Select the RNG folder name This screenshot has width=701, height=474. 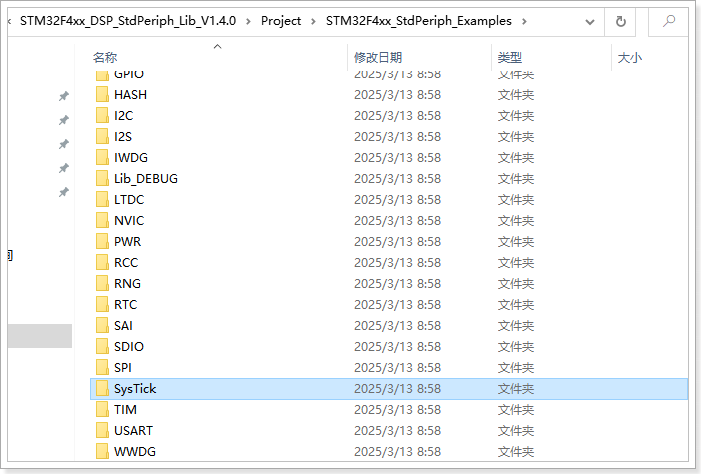click(x=127, y=284)
